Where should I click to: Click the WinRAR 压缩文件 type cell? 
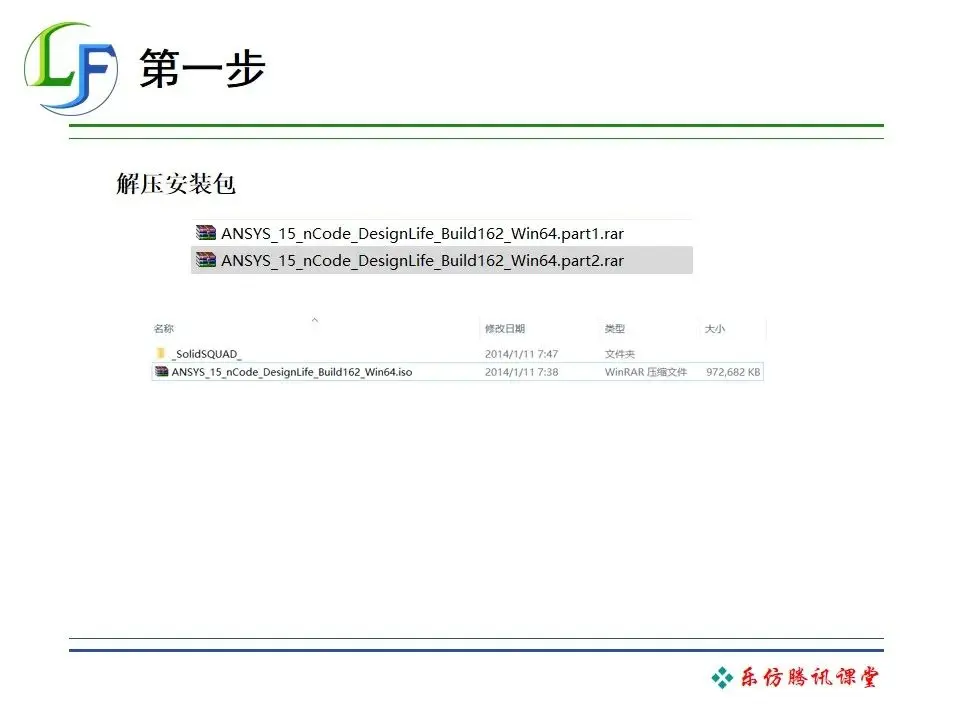click(x=646, y=372)
